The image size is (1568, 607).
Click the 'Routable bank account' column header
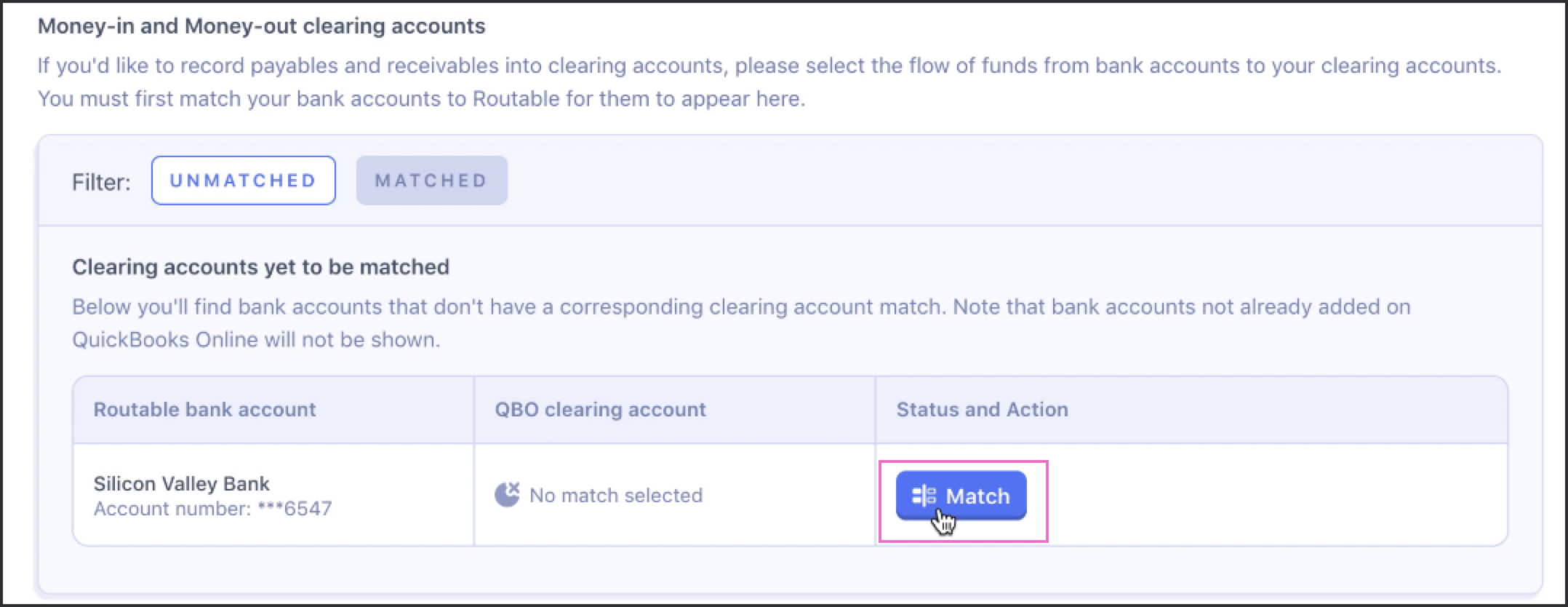coord(205,410)
